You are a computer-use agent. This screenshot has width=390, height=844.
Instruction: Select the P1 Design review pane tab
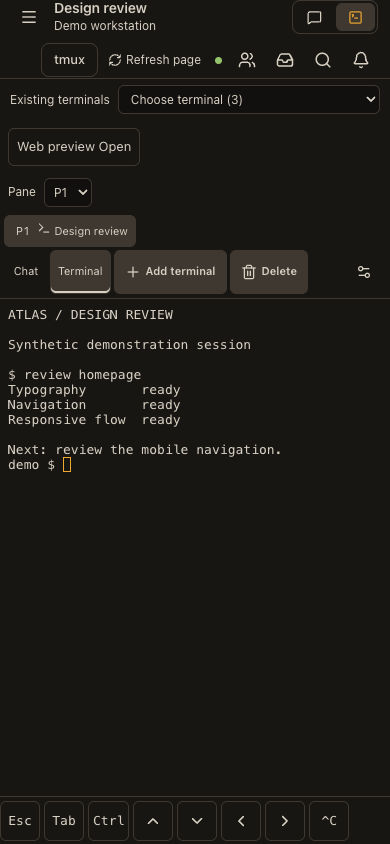70,231
